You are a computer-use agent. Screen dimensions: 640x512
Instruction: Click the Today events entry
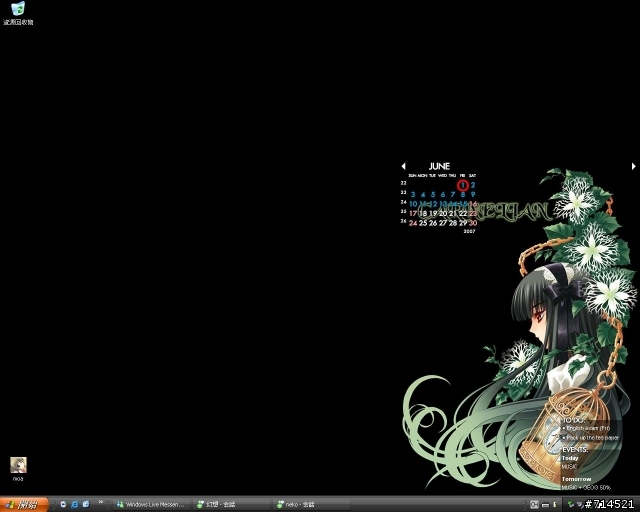click(x=570, y=458)
